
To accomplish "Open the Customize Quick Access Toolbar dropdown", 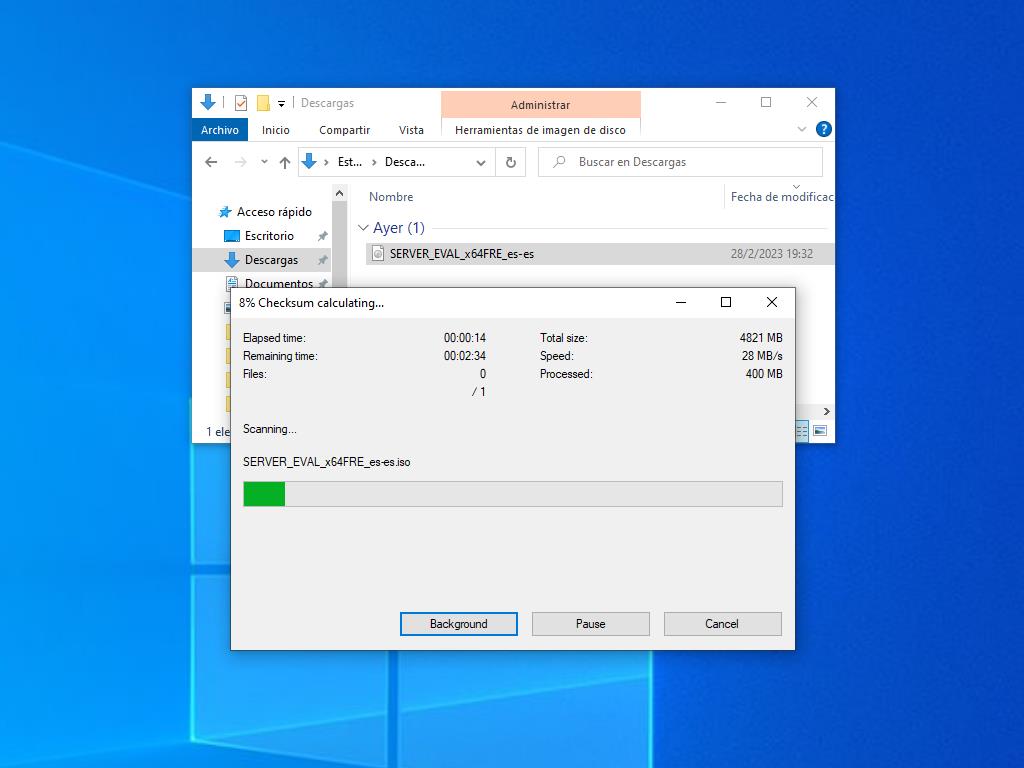I will point(281,104).
